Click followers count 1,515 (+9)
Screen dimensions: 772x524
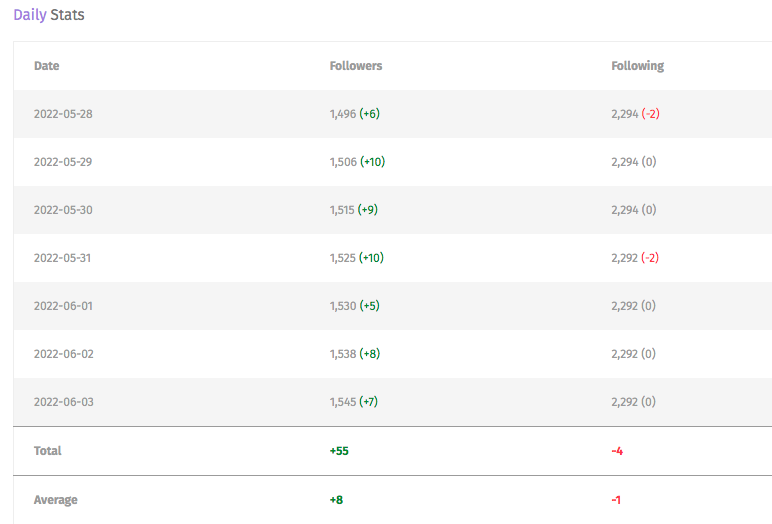(x=354, y=210)
